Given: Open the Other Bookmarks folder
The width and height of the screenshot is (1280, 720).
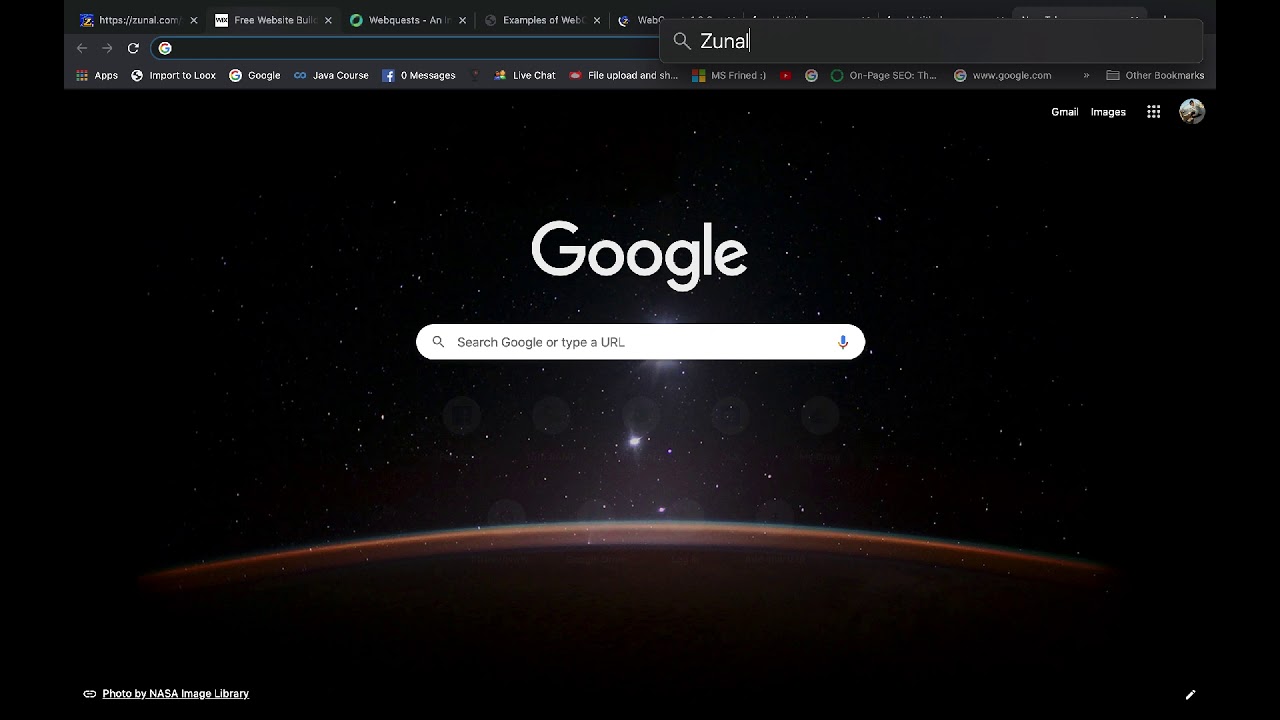Looking at the screenshot, I should coord(1155,75).
